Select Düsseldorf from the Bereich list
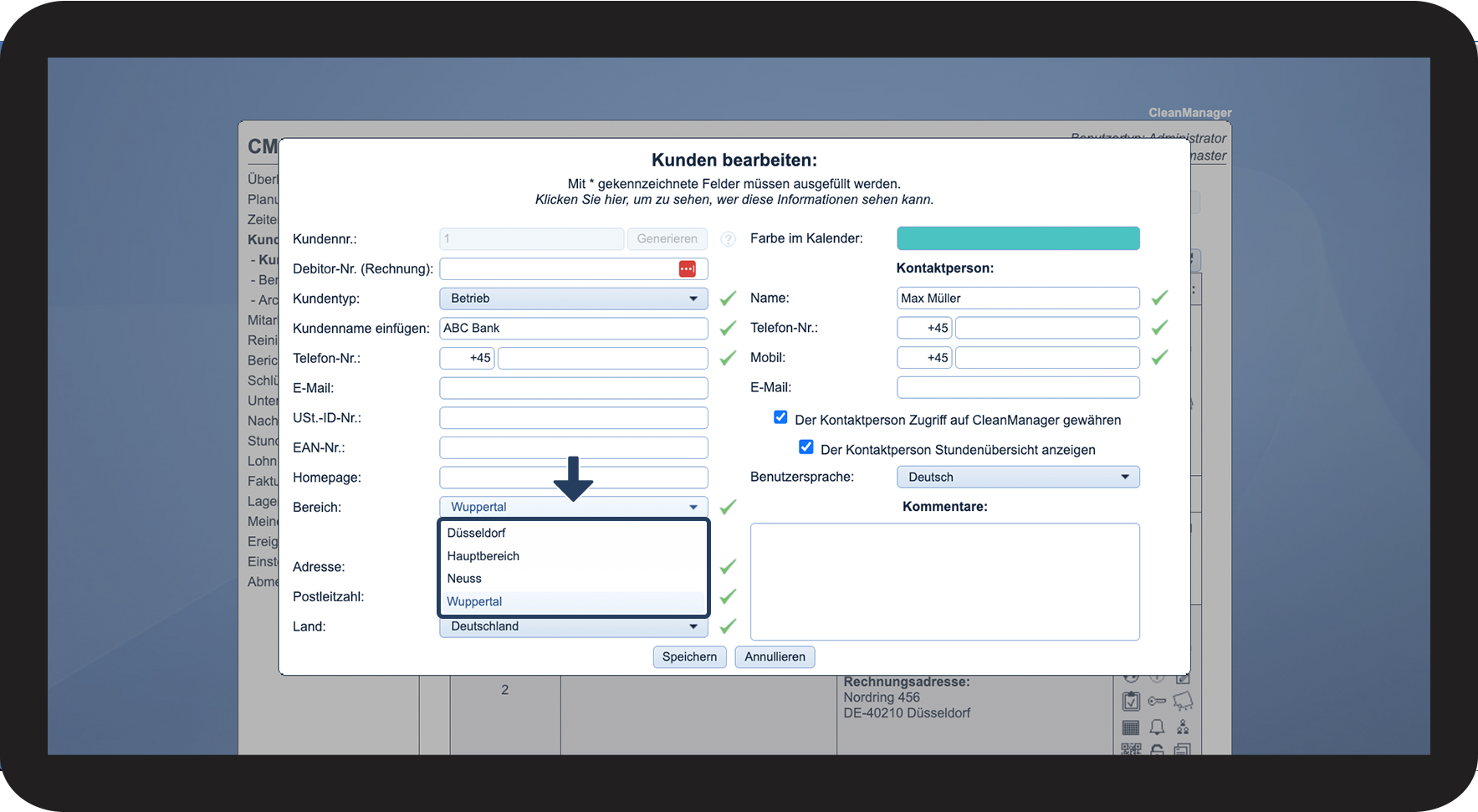The image size is (1478, 812). [x=477, y=533]
